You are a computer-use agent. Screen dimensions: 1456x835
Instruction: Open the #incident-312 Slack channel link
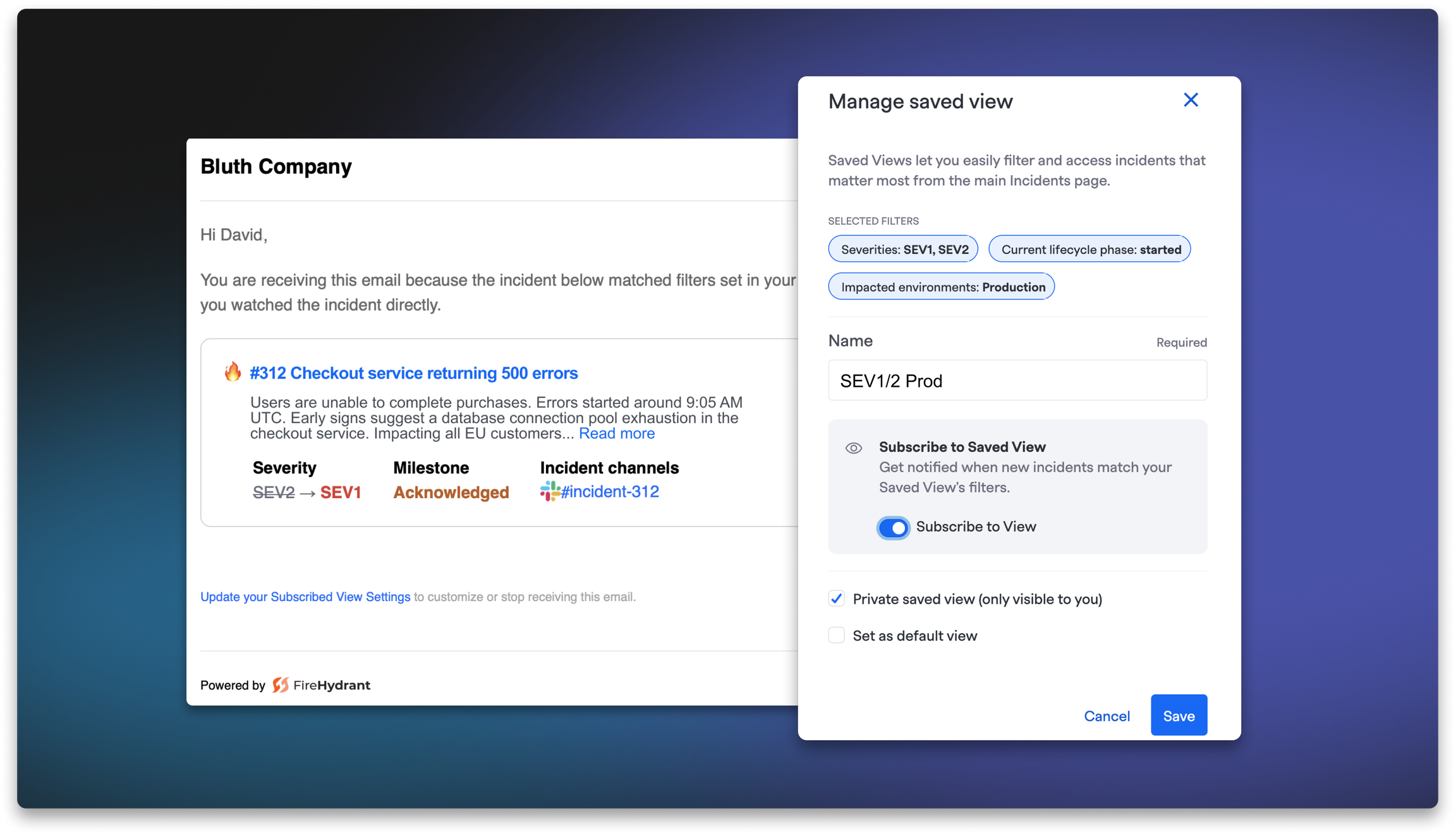609,492
